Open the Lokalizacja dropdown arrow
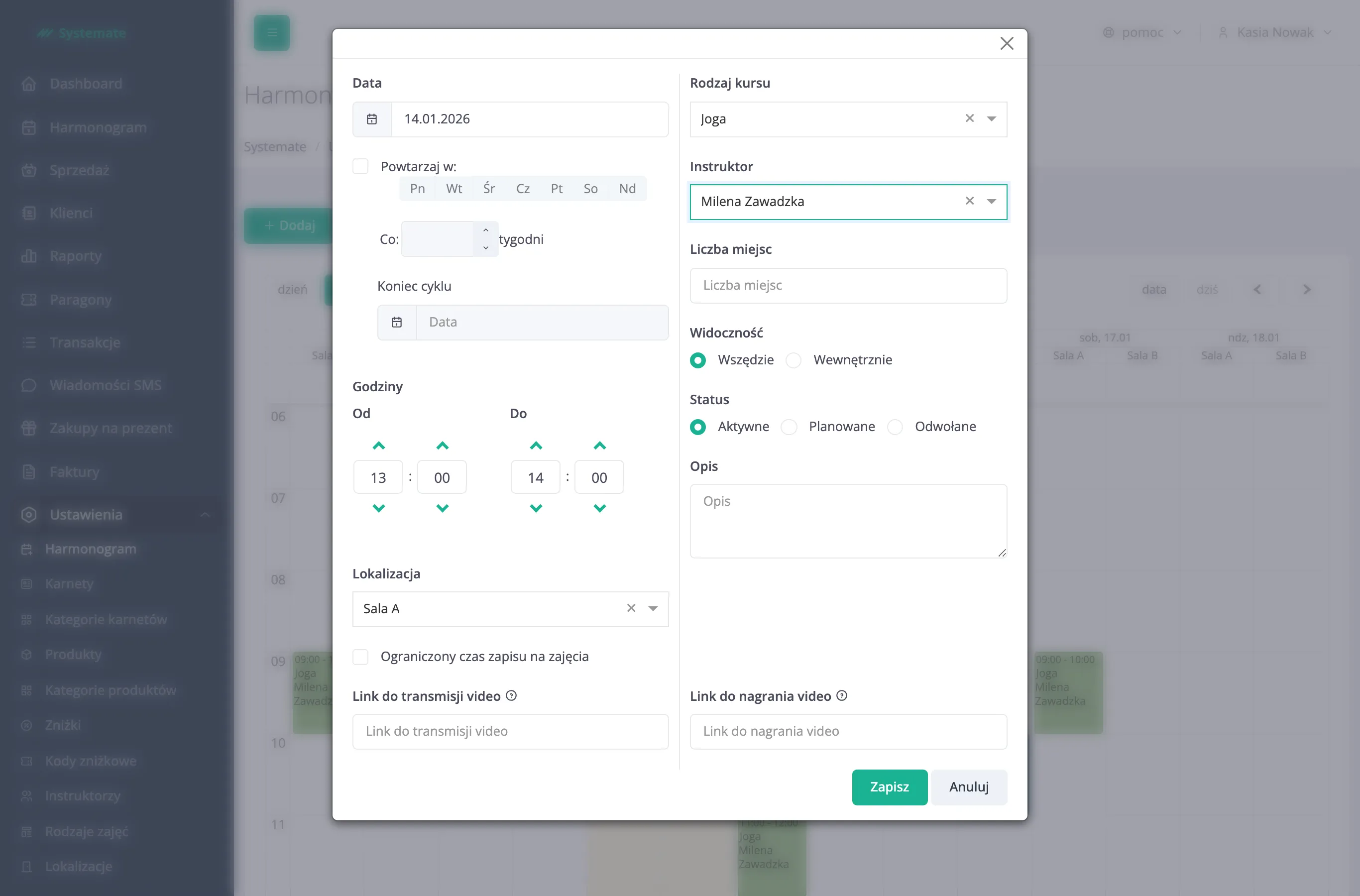This screenshot has width=1360, height=896. tap(653, 609)
